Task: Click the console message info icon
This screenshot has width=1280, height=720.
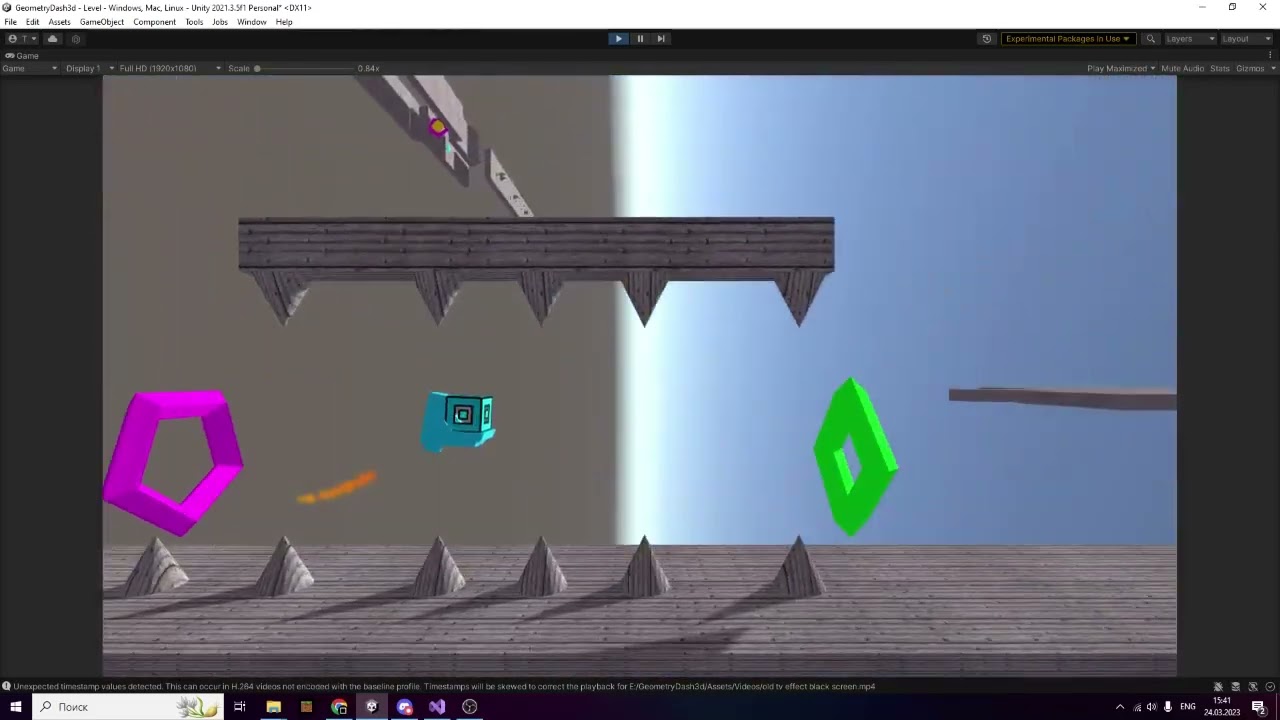Action: point(6,687)
